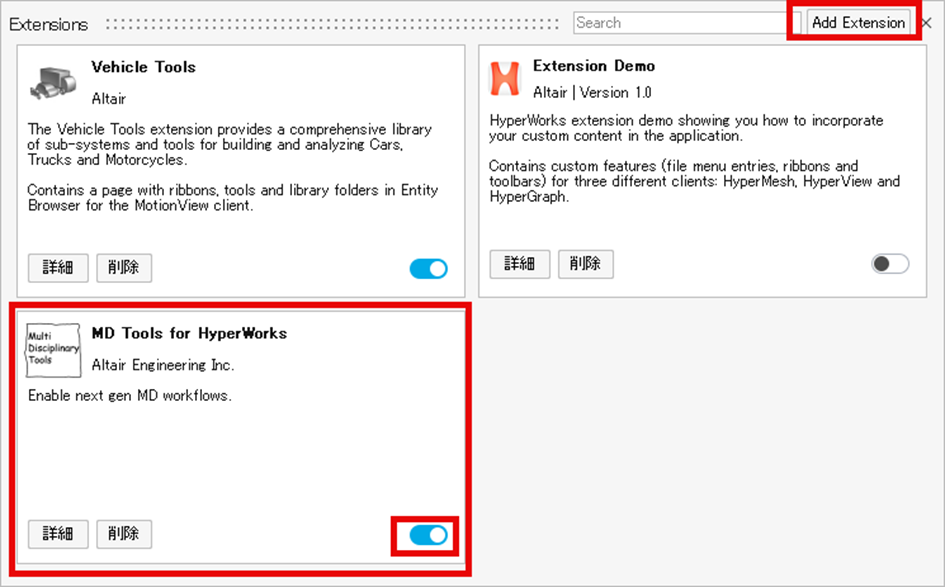The height and width of the screenshot is (587, 945).
Task: Click 削除 to remove Vehicle Tools
Action: (124, 268)
